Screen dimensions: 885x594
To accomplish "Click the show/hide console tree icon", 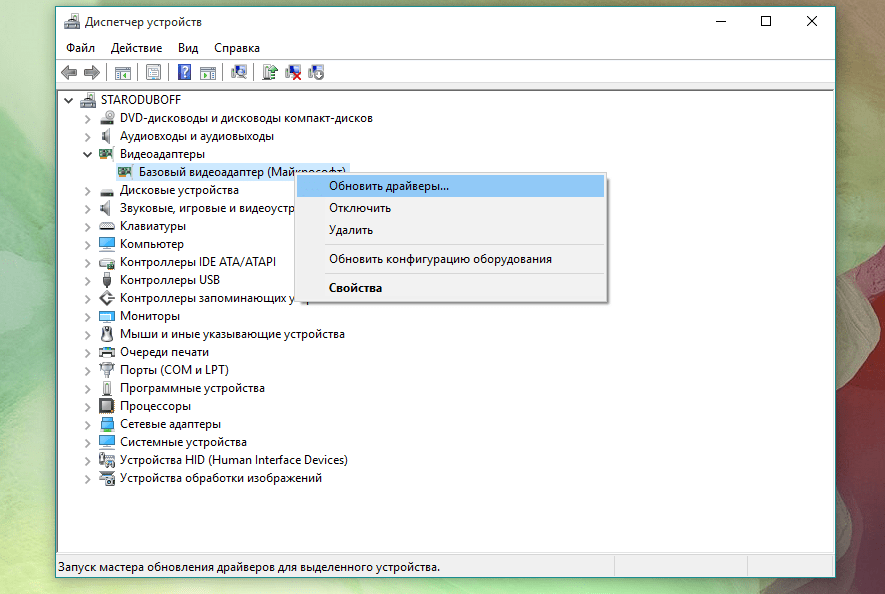I will (x=123, y=72).
